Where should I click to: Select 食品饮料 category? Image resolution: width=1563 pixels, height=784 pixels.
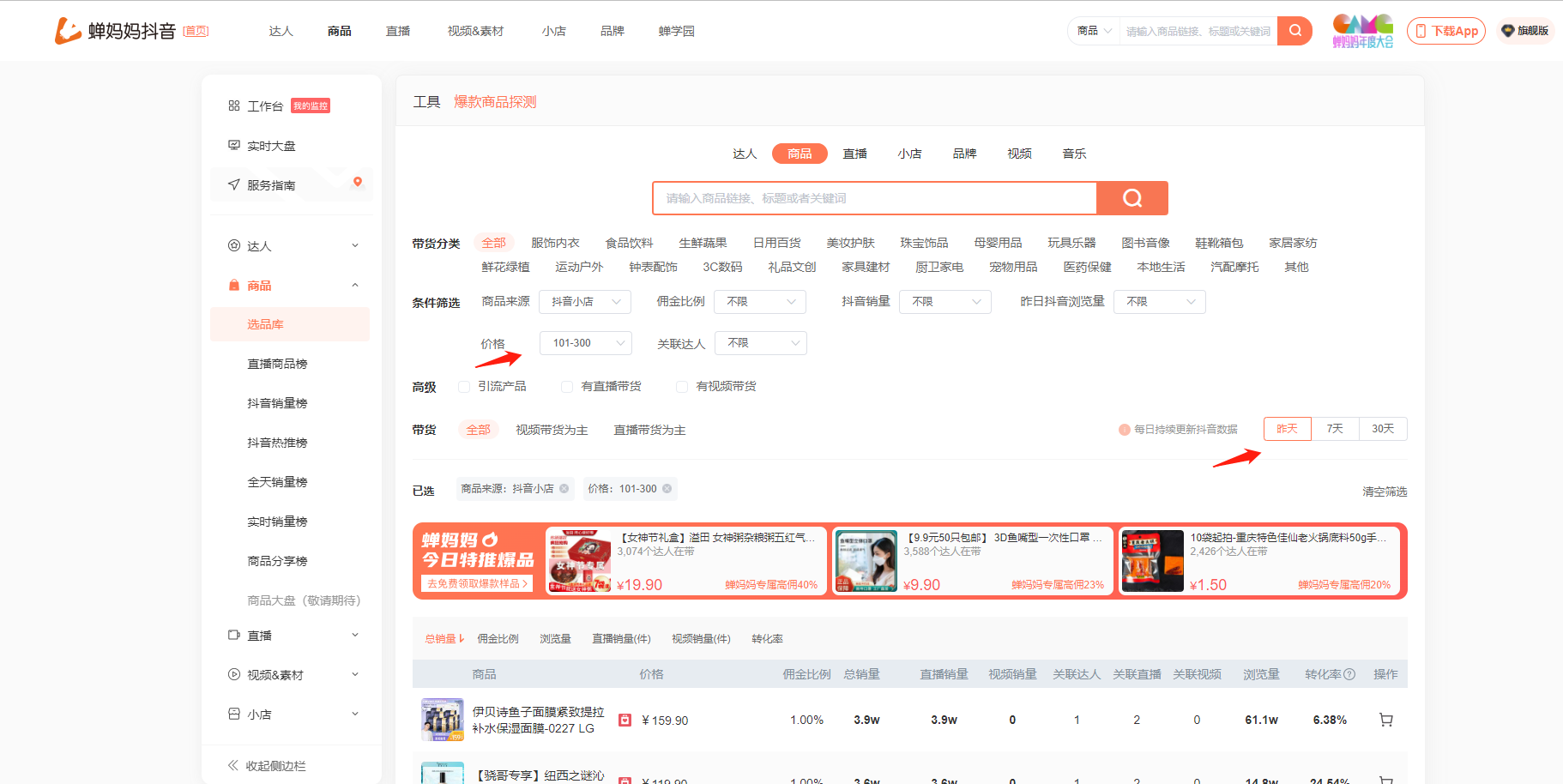click(x=629, y=243)
